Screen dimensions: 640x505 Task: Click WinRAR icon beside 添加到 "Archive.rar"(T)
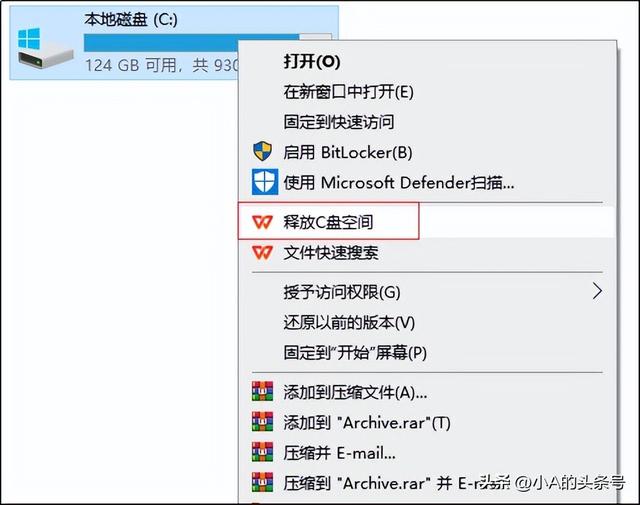(x=262, y=422)
